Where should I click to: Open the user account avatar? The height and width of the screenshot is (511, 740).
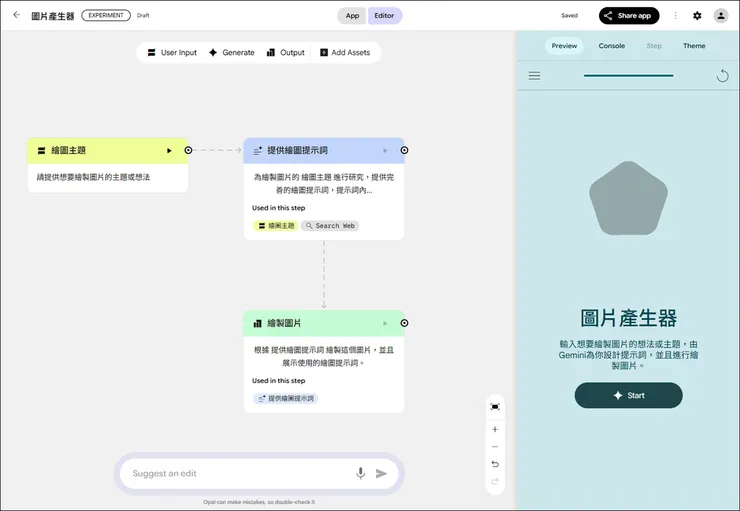(721, 16)
